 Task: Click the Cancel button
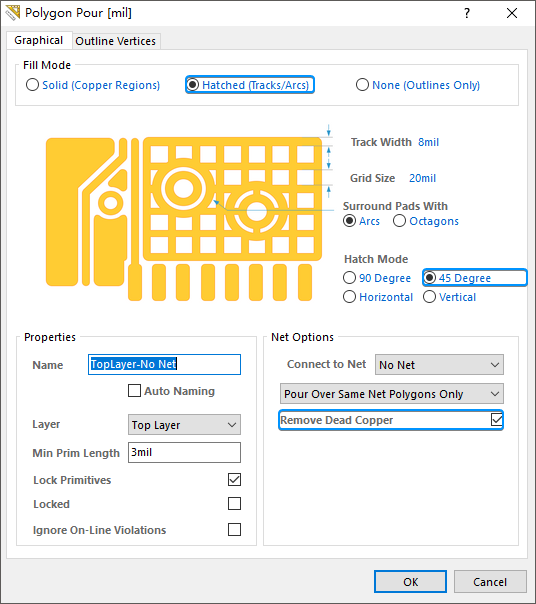(x=490, y=582)
